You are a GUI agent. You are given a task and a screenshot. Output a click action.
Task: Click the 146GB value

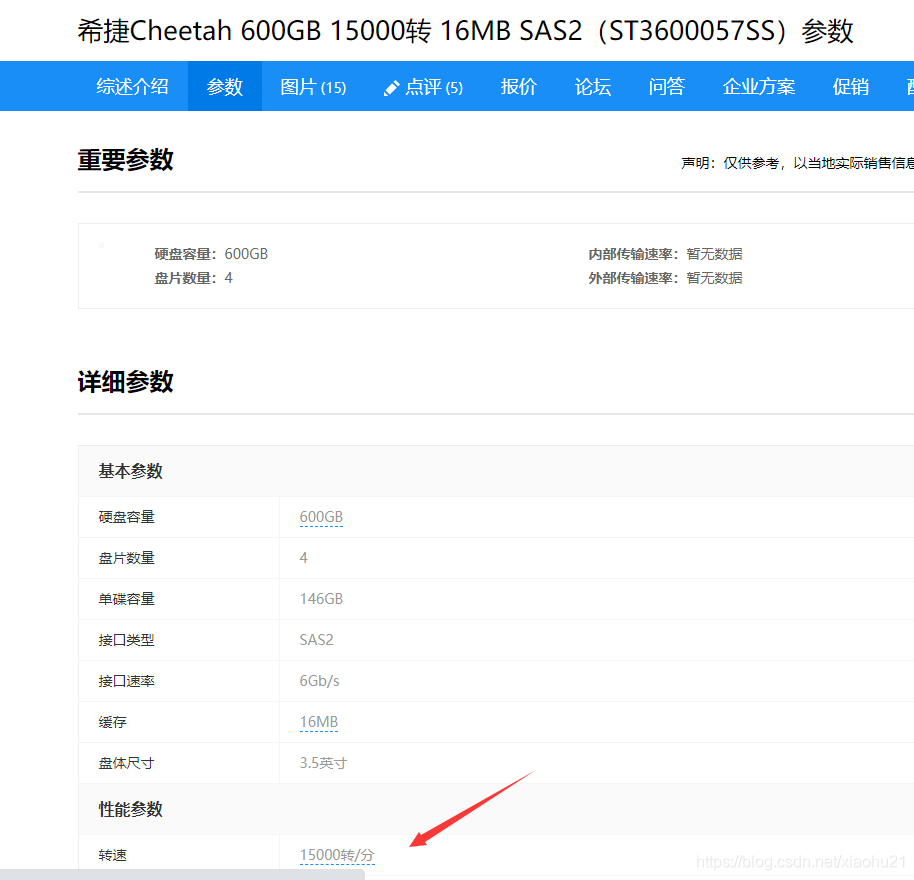[321, 599]
